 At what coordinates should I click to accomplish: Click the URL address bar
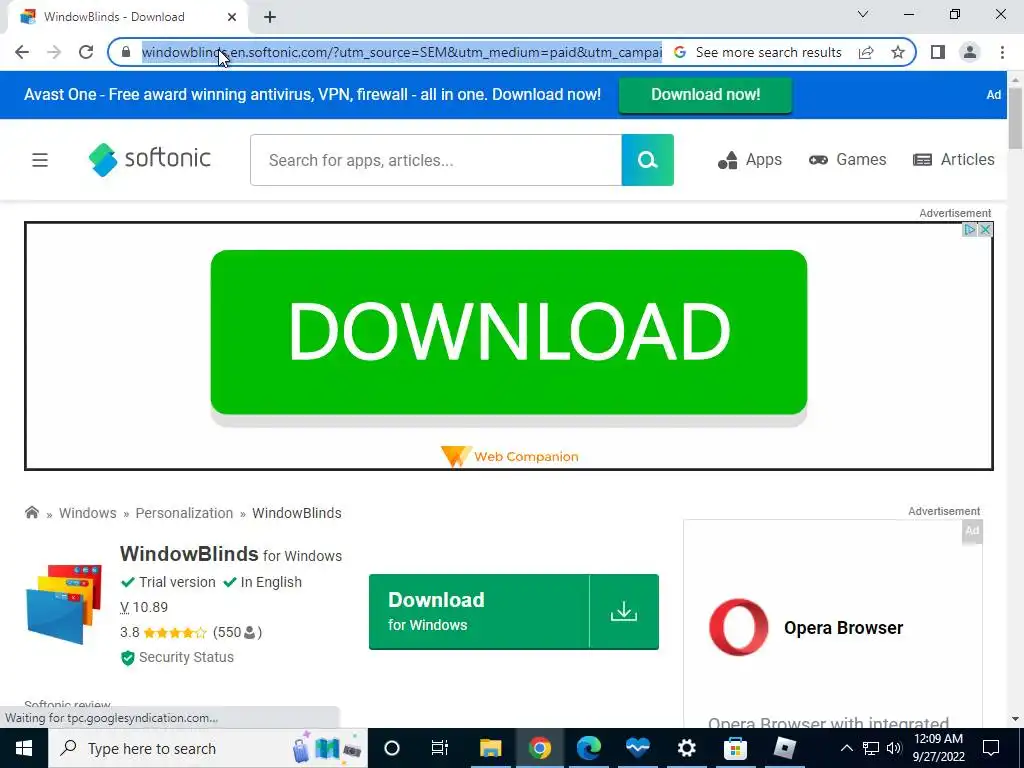[x=402, y=52]
